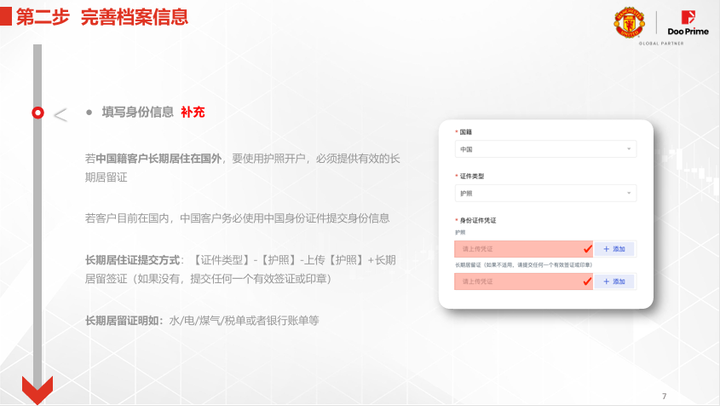Open the 国籍 dropdown showing 中国
This screenshot has width=720, height=406.
click(x=546, y=149)
